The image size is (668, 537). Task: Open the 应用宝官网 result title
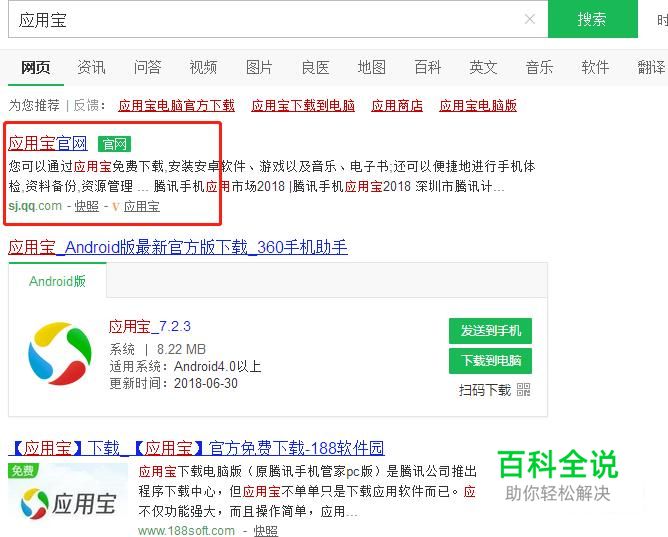coord(48,144)
